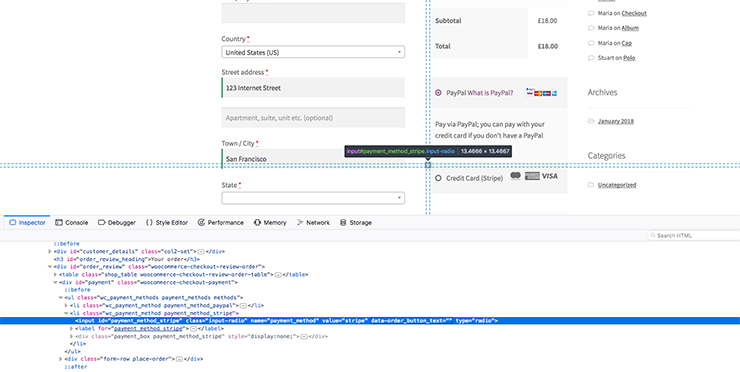Expand the payment_box payment_method_stripe div

coord(72,337)
